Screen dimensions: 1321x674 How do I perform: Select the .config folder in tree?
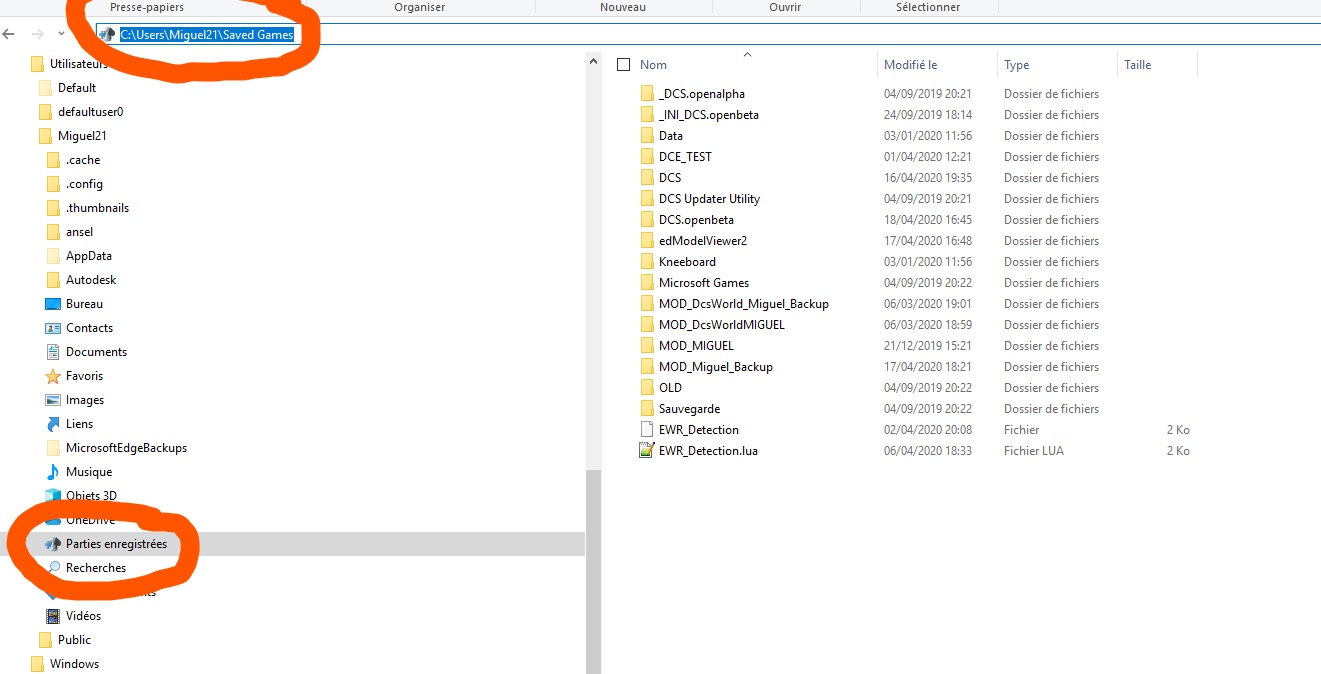(x=84, y=184)
